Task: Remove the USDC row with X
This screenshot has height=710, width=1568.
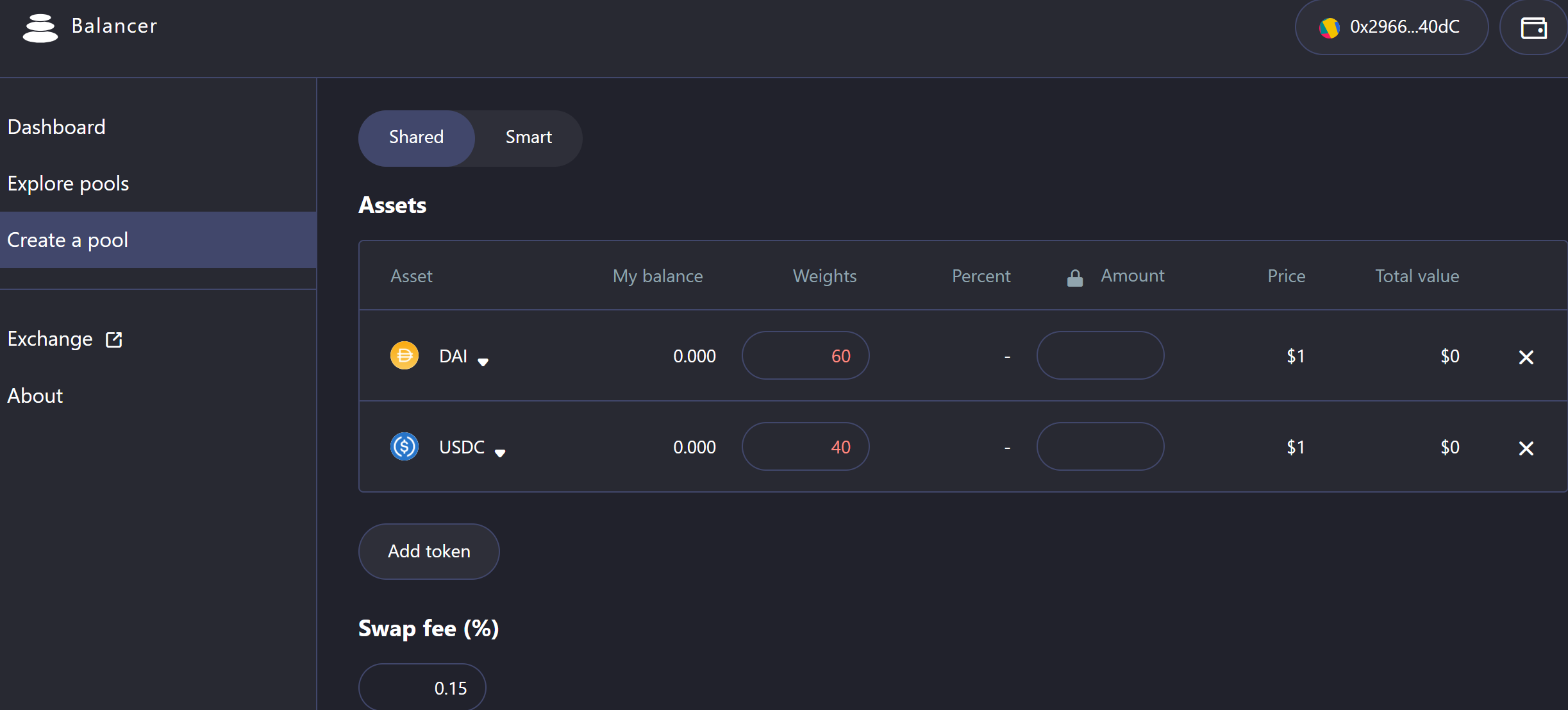Action: [1526, 448]
